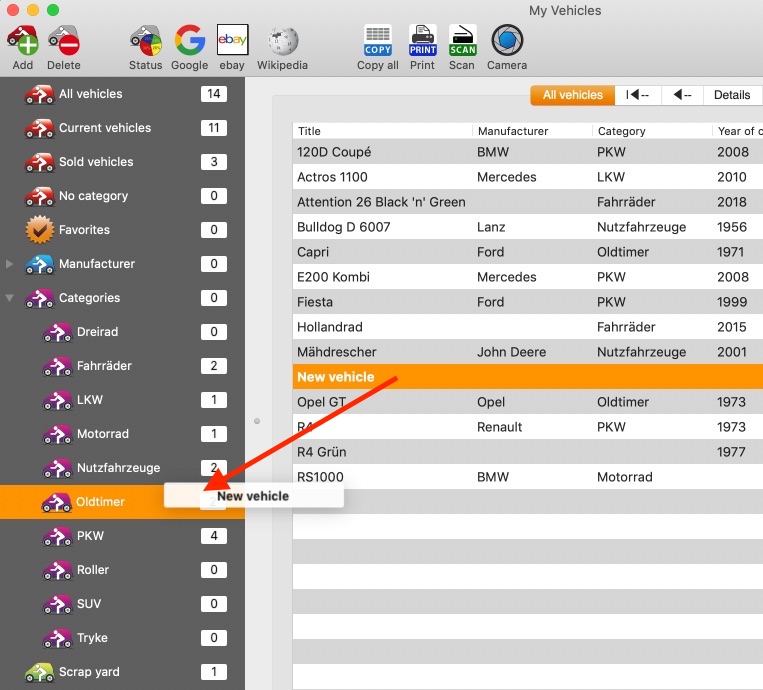Select the highlighted New vehicle row

point(528,377)
